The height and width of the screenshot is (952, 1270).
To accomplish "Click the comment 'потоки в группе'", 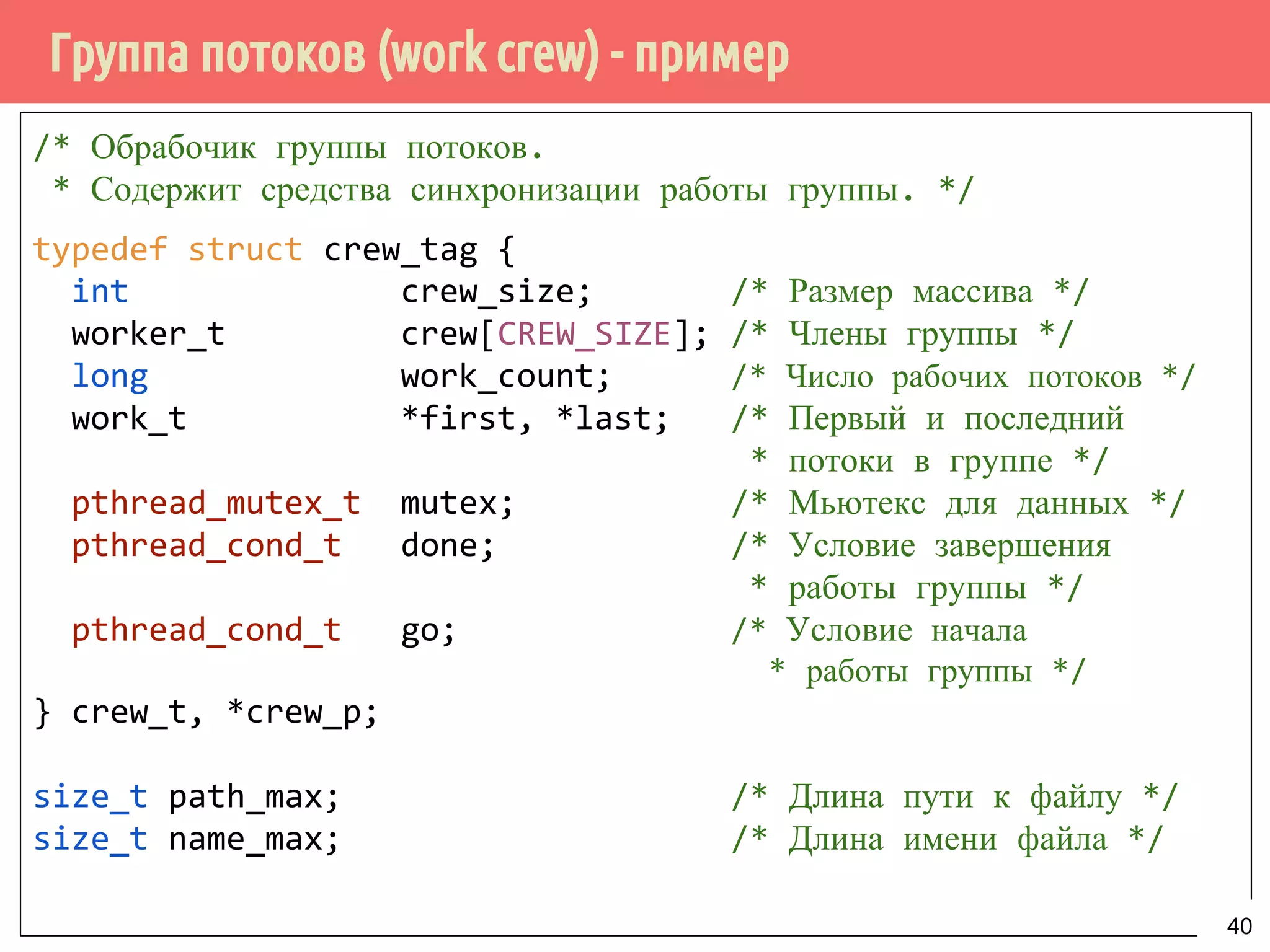I will tap(920, 462).
